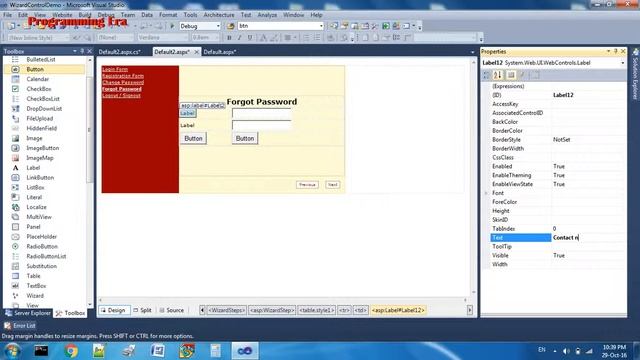Select the Label control in Toolbox
Screen dimensions: 640x360
44,168
